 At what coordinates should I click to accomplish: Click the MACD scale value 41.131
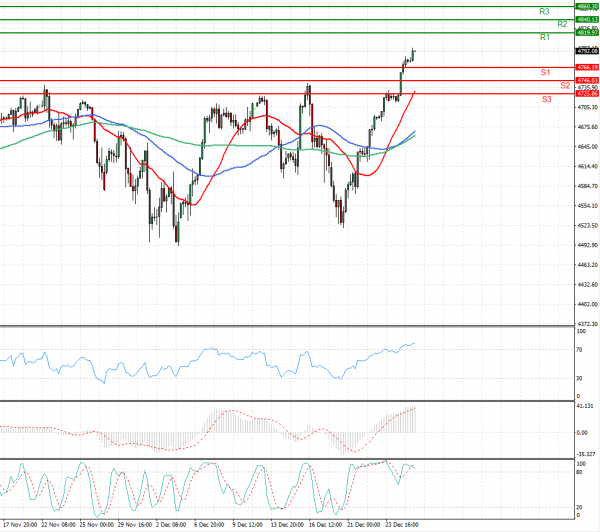pyautogui.click(x=585, y=406)
